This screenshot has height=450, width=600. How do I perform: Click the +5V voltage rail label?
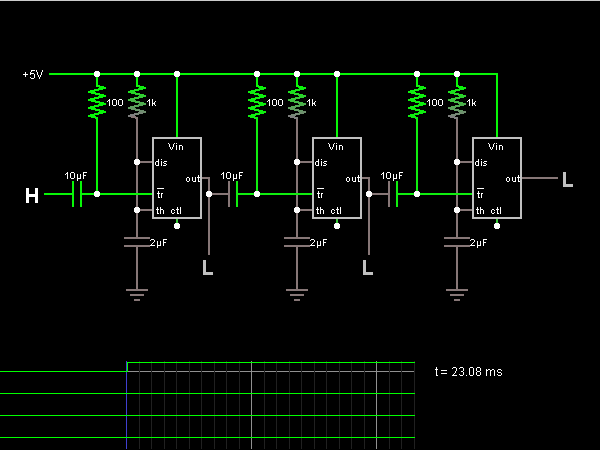point(33,75)
